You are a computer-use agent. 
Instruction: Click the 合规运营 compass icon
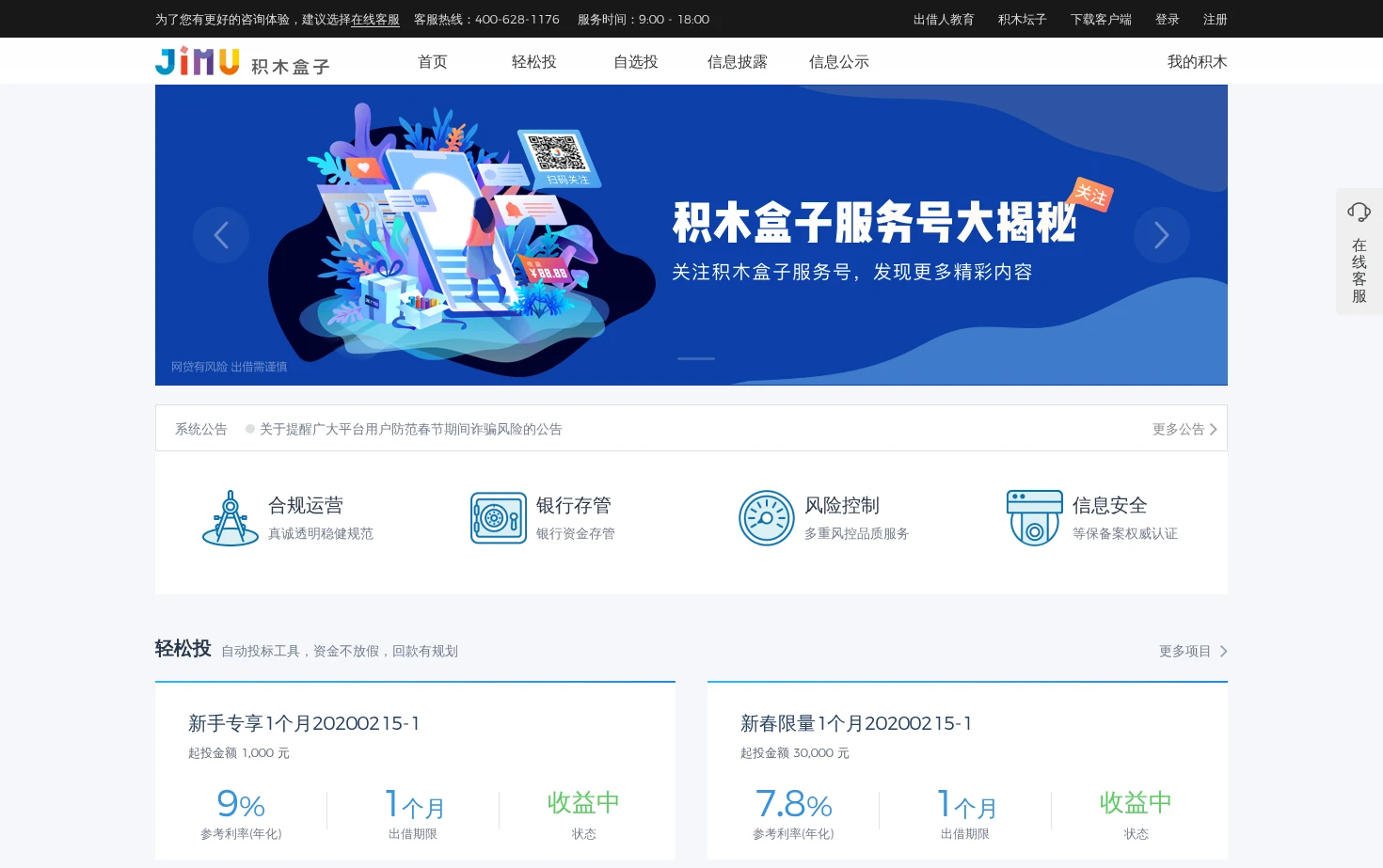pos(230,518)
